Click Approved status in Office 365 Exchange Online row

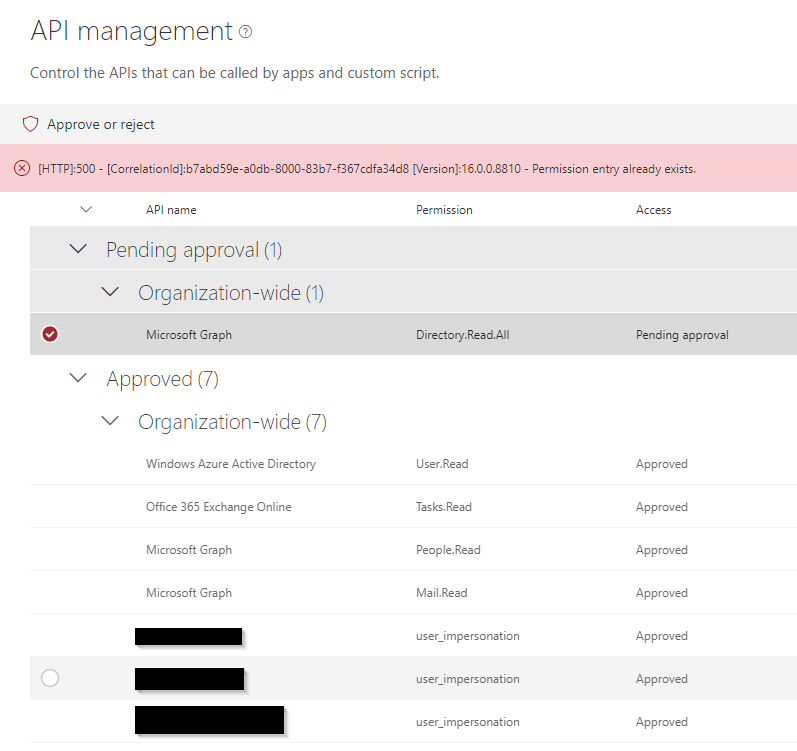(662, 507)
